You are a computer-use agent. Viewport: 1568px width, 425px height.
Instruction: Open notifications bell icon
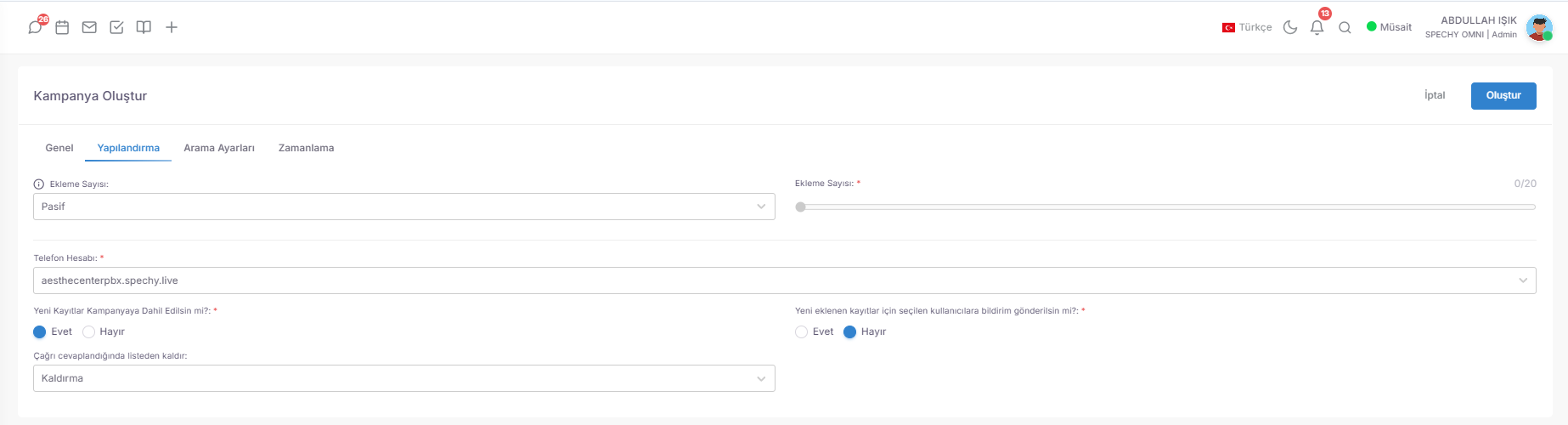point(1317,27)
